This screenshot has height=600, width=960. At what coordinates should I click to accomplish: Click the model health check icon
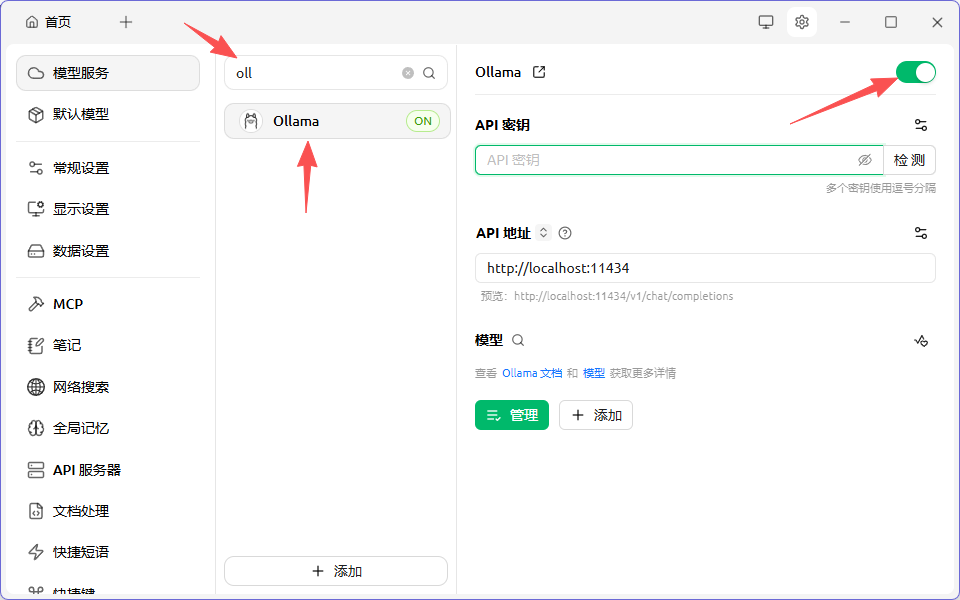[921, 340]
